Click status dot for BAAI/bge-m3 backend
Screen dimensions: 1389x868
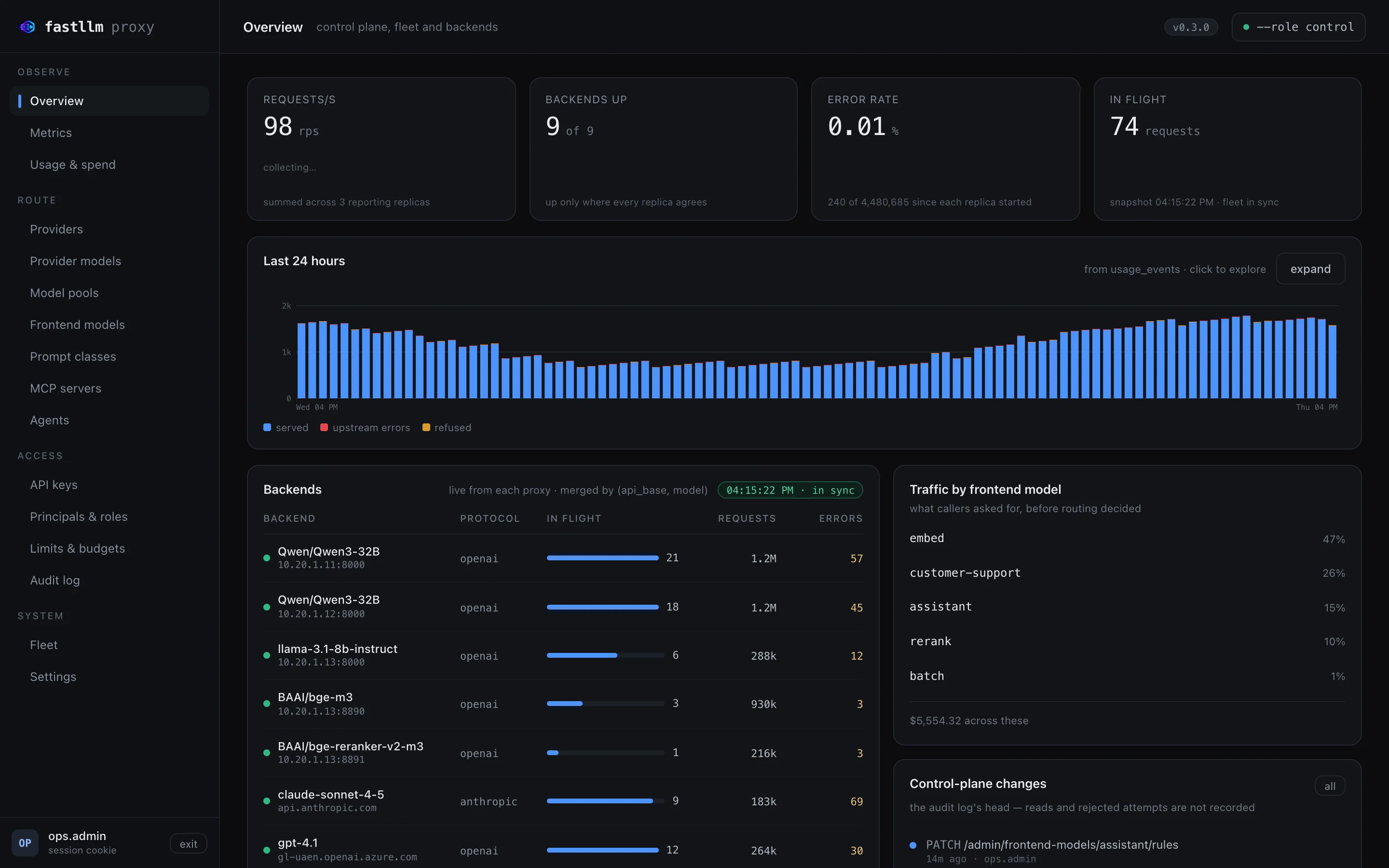coord(266,704)
